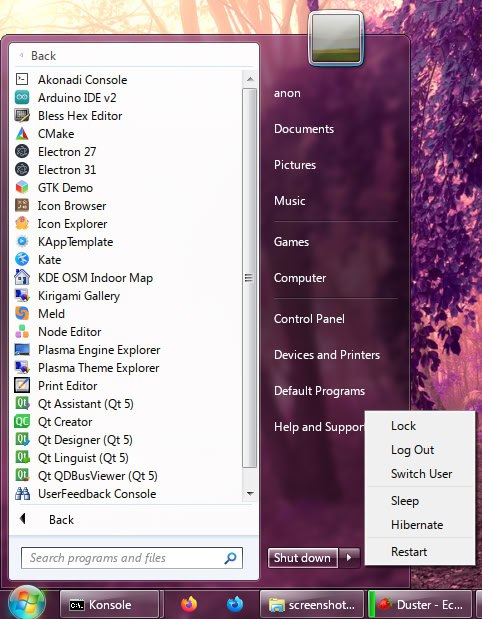The width and height of the screenshot is (482, 619).
Task: Click the Kirigami Gallery icon
Action: pos(22,296)
